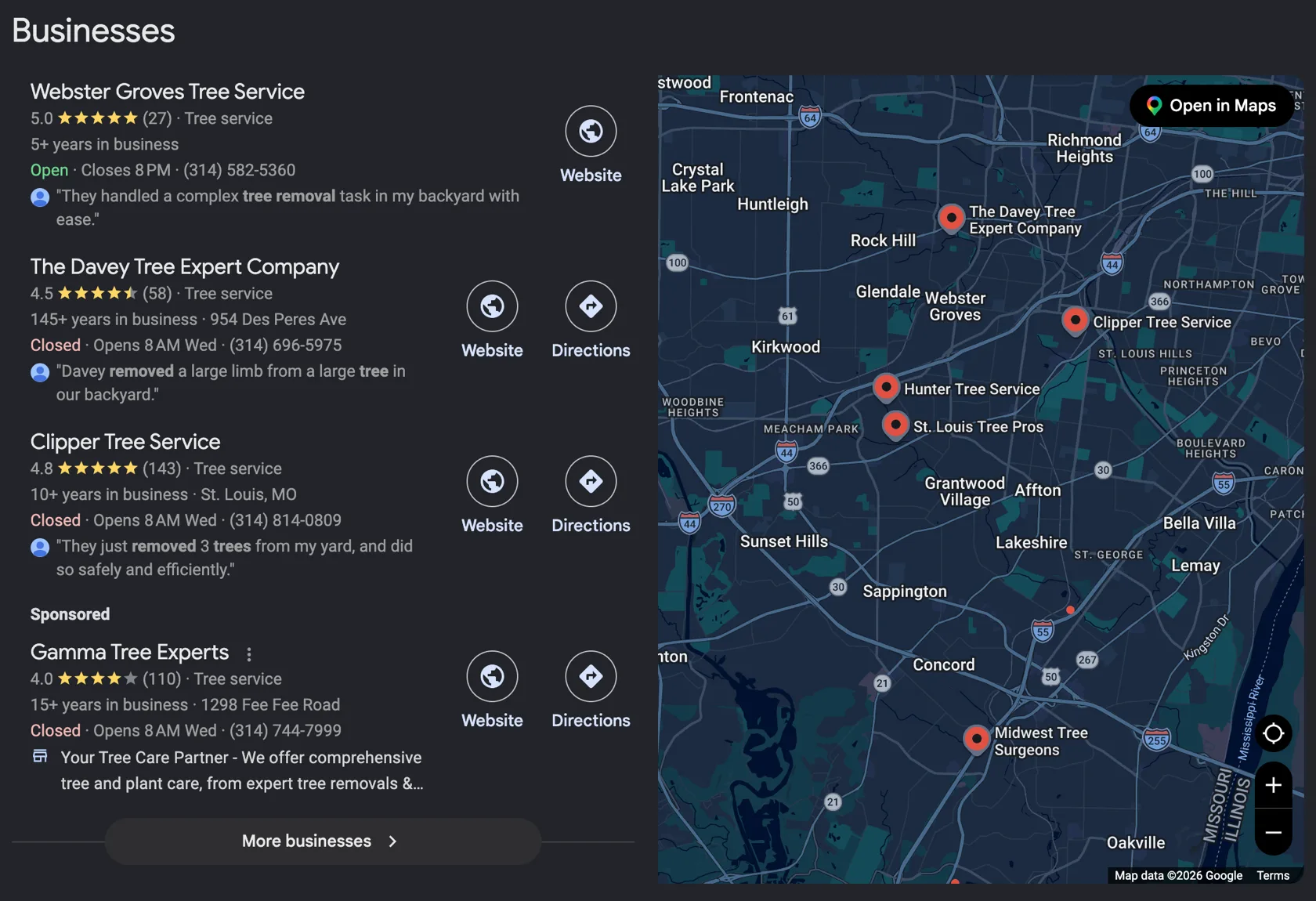The image size is (1316, 901).
Task: Click the "Davey removed a large limb" review
Action: pyautogui.click(x=231, y=383)
